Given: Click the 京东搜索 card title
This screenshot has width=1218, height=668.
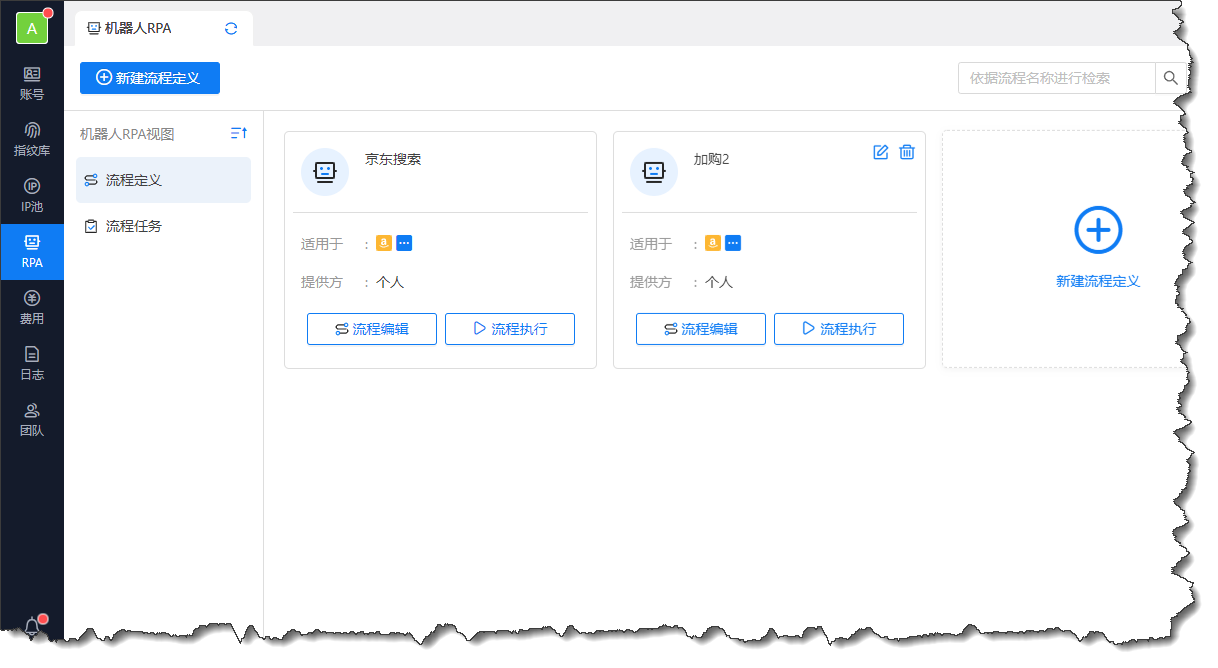Looking at the screenshot, I should pyautogui.click(x=393, y=159).
